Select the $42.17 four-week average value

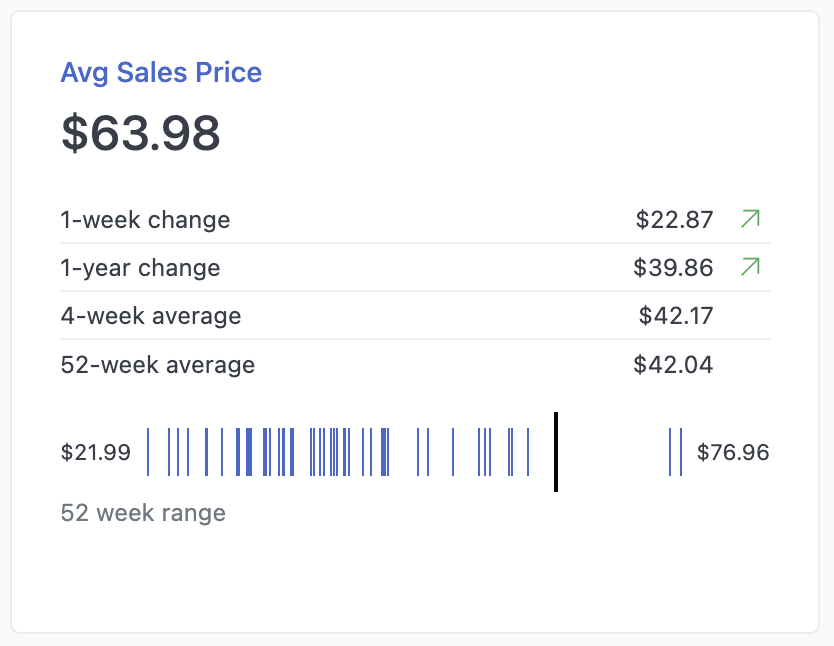pos(676,316)
